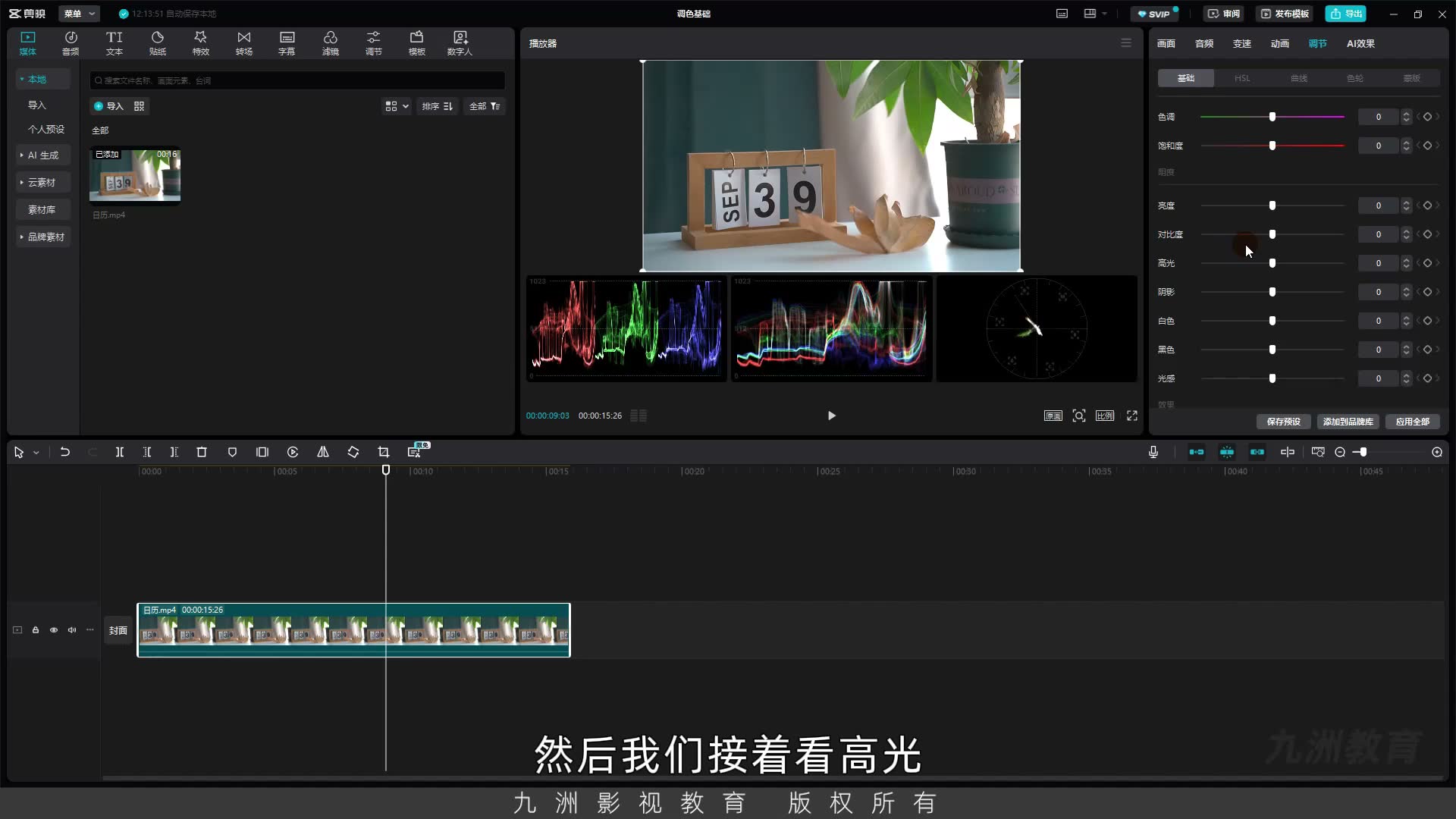The height and width of the screenshot is (819, 1456).
Task: Click the crop tool icon
Action: point(384,452)
